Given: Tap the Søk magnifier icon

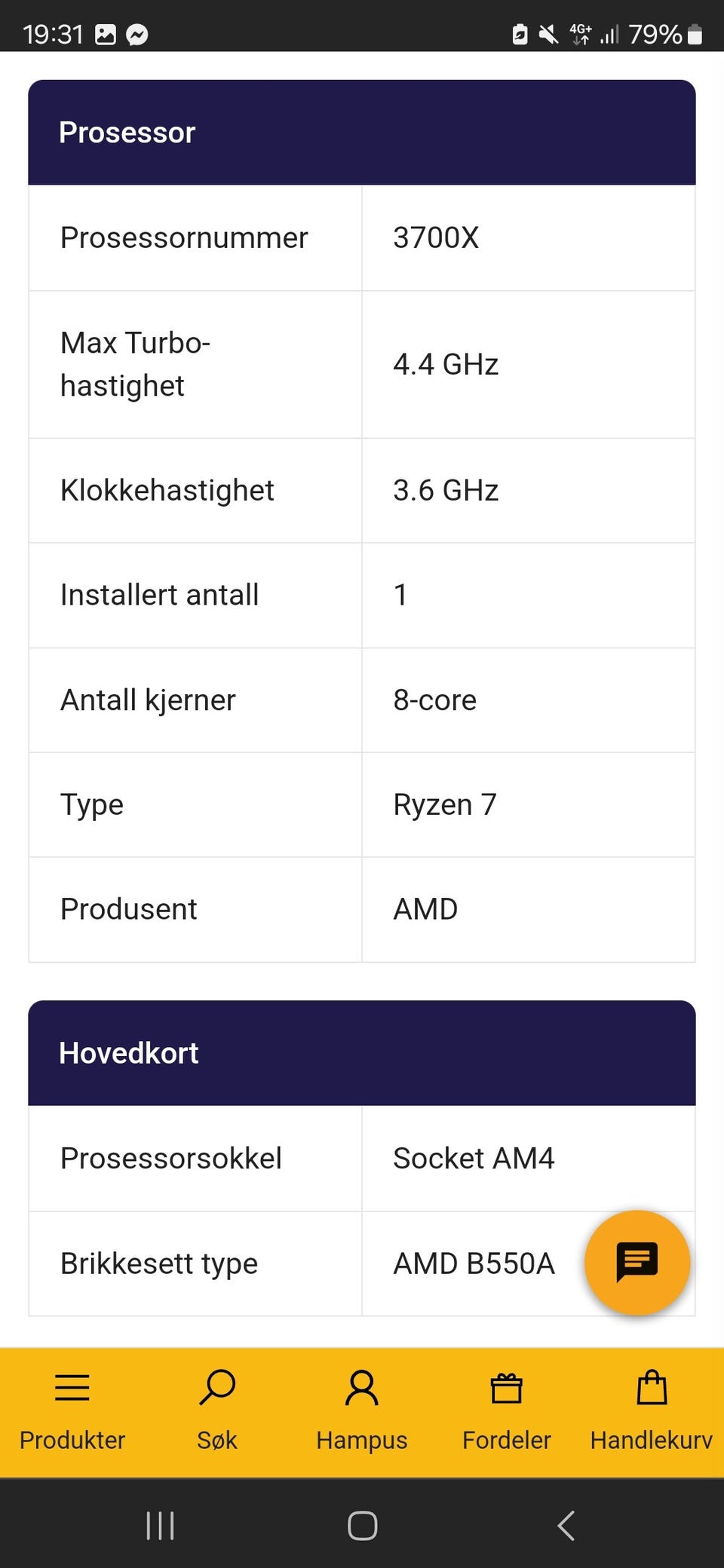Looking at the screenshot, I should [x=217, y=1387].
